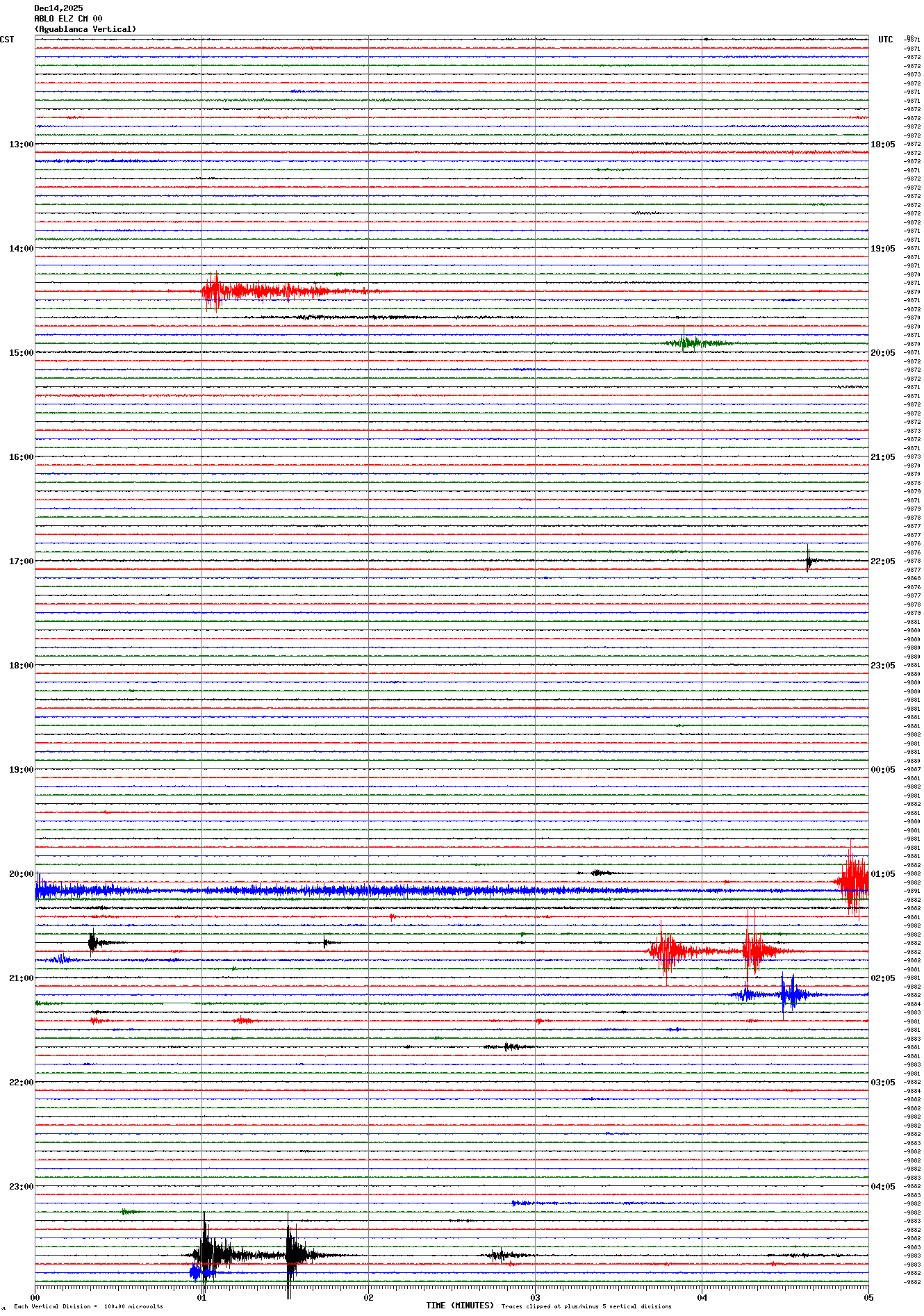Click the UTC timezone label
Viewport: 924px width, 1316px height.
[x=885, y=40]
